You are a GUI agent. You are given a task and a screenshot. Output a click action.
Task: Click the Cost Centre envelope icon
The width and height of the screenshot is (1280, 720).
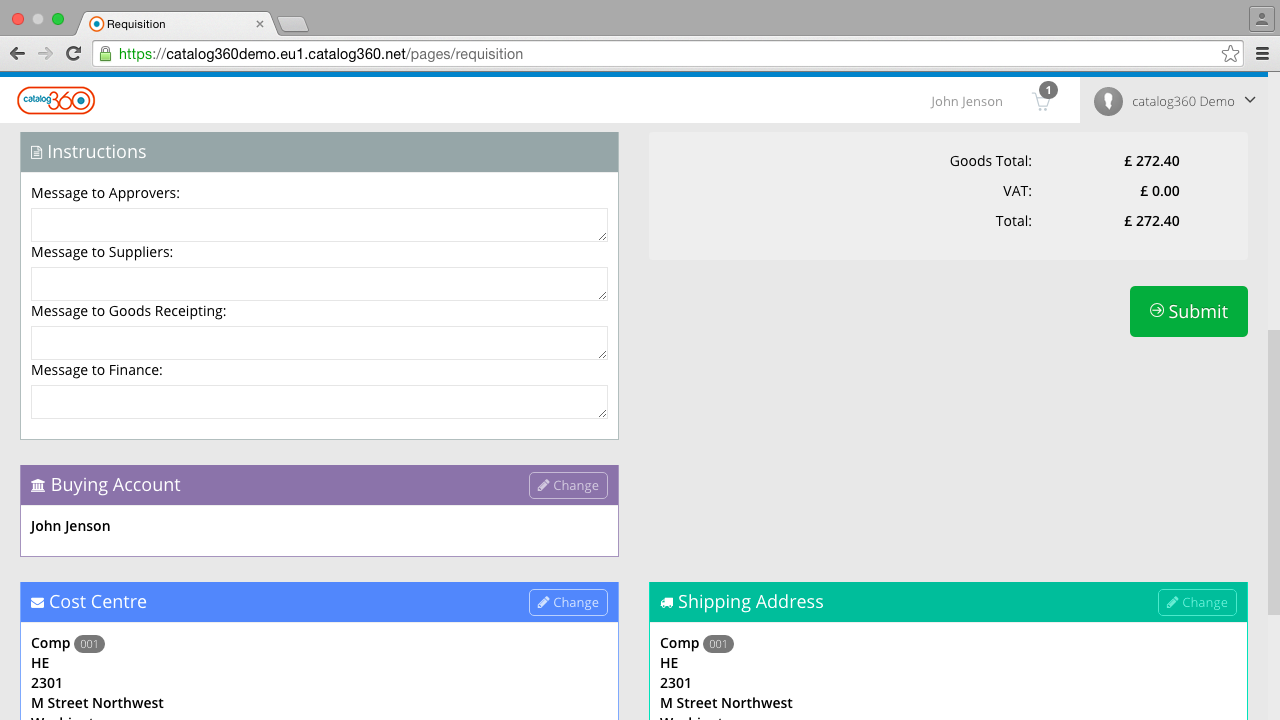coord(37,603)
